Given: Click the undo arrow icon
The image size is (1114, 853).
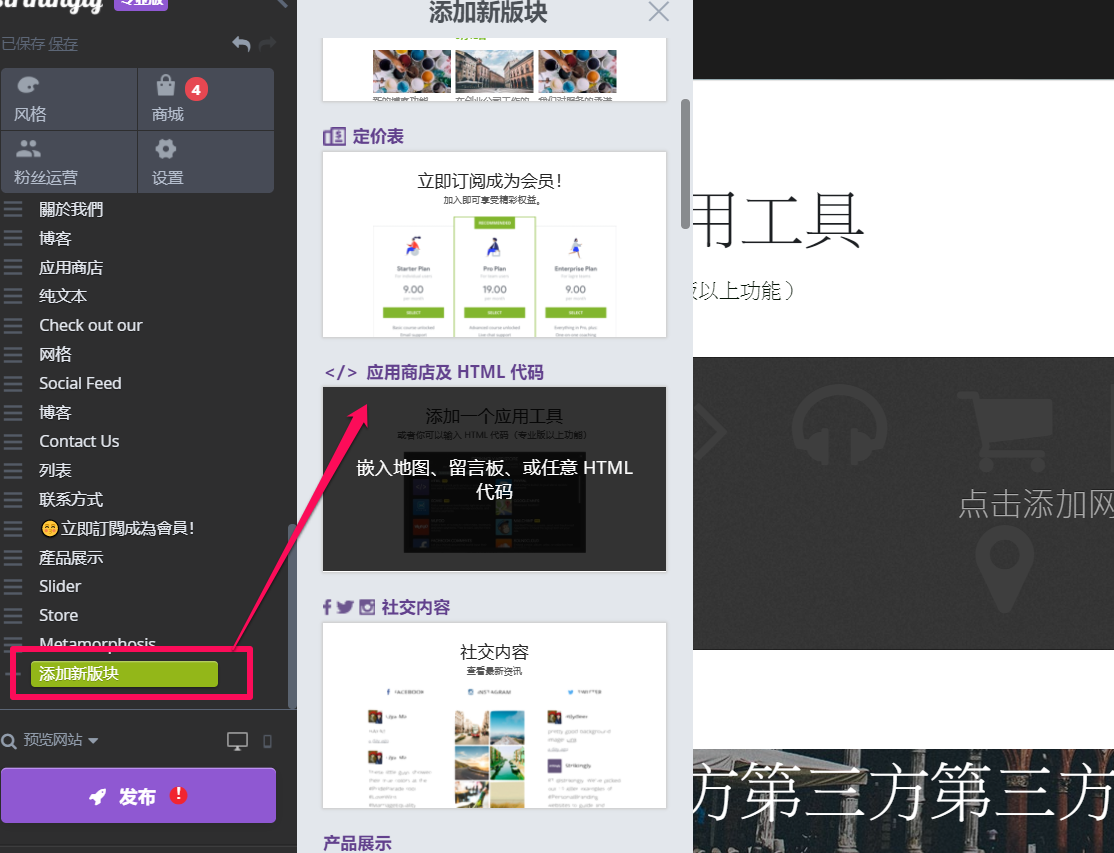Looking at the screenshot, I should [x=242, y=44].
